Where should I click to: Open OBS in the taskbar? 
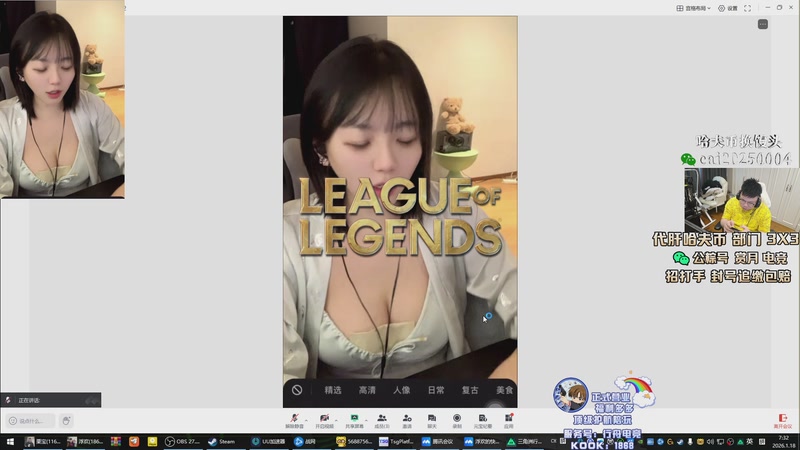coord(183,442)
